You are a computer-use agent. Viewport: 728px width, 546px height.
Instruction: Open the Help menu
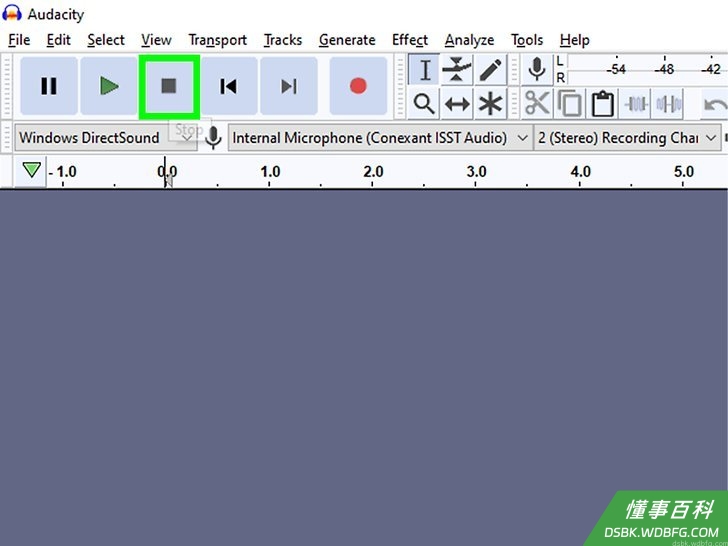click(574, 40)
